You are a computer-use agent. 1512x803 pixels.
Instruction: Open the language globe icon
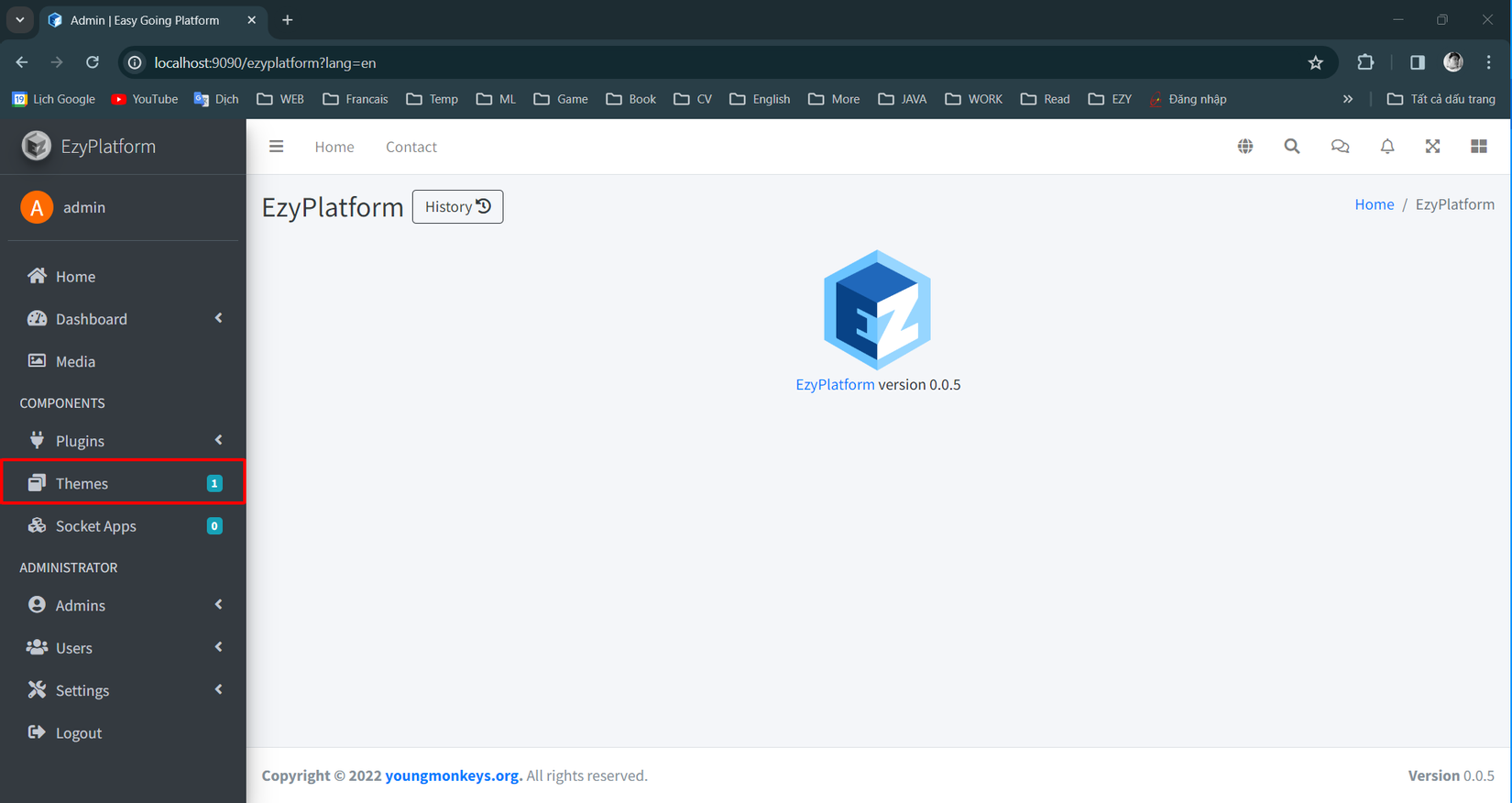pos(1245,147)
